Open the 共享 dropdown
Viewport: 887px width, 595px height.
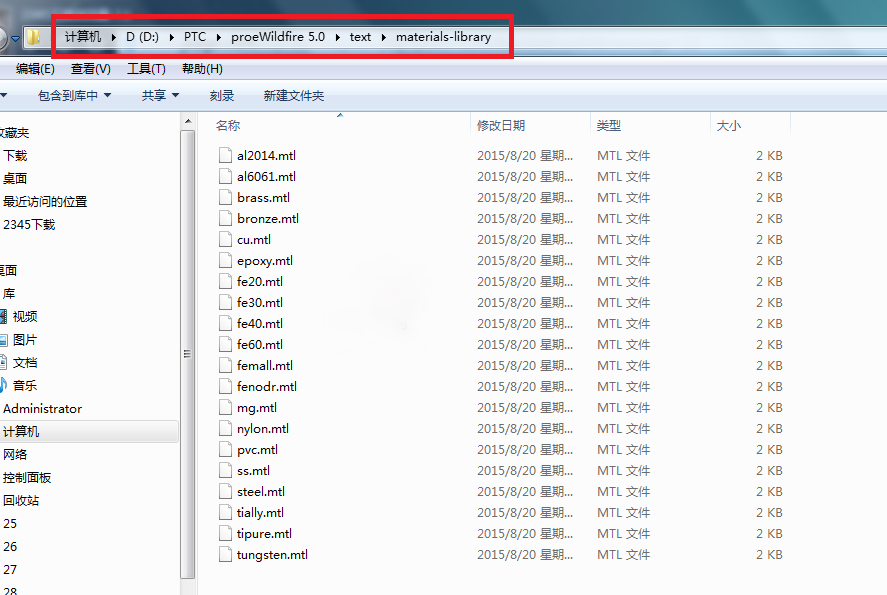[x=160, y=96]
